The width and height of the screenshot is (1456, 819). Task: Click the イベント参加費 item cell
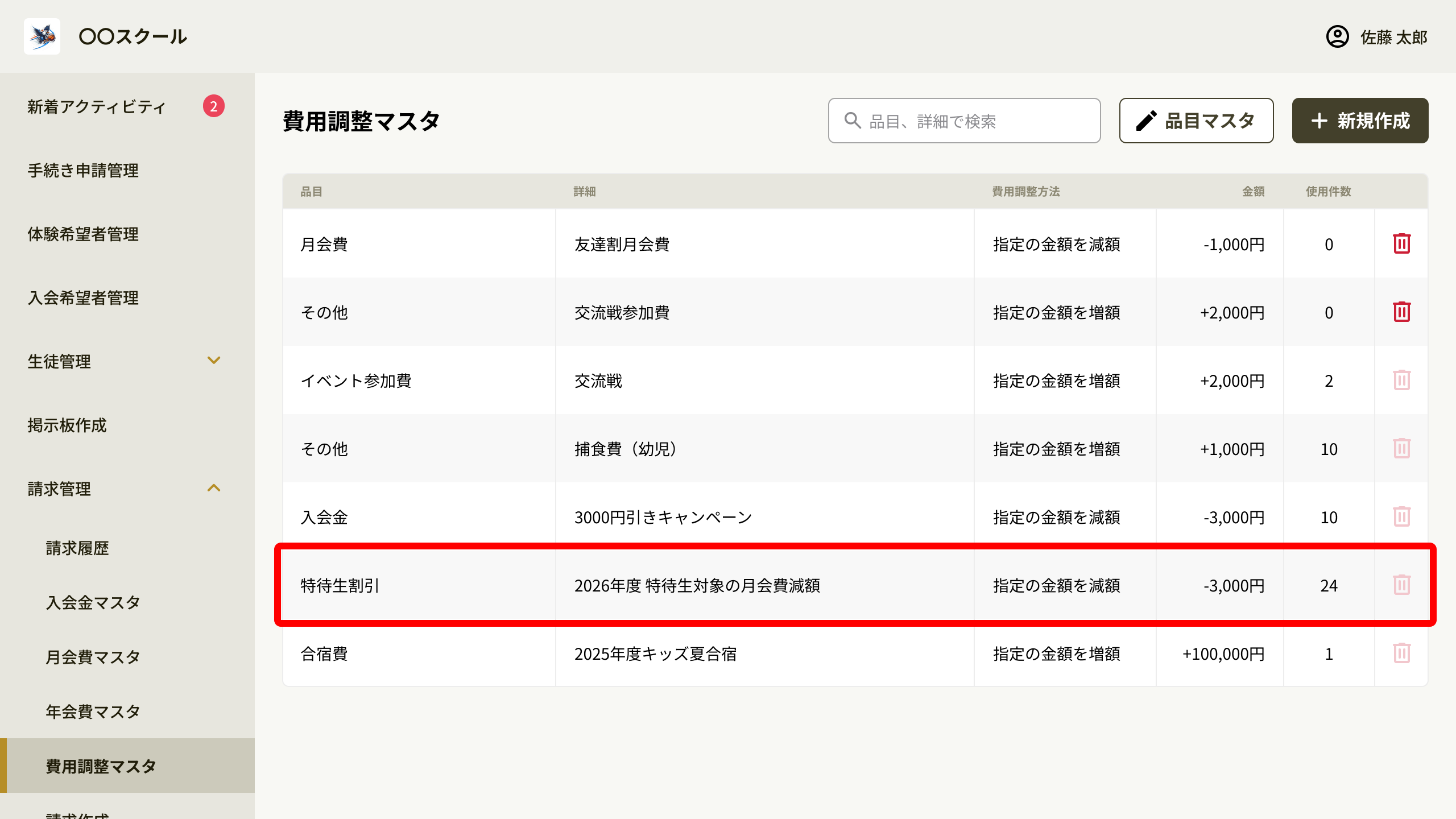[419, 380]
